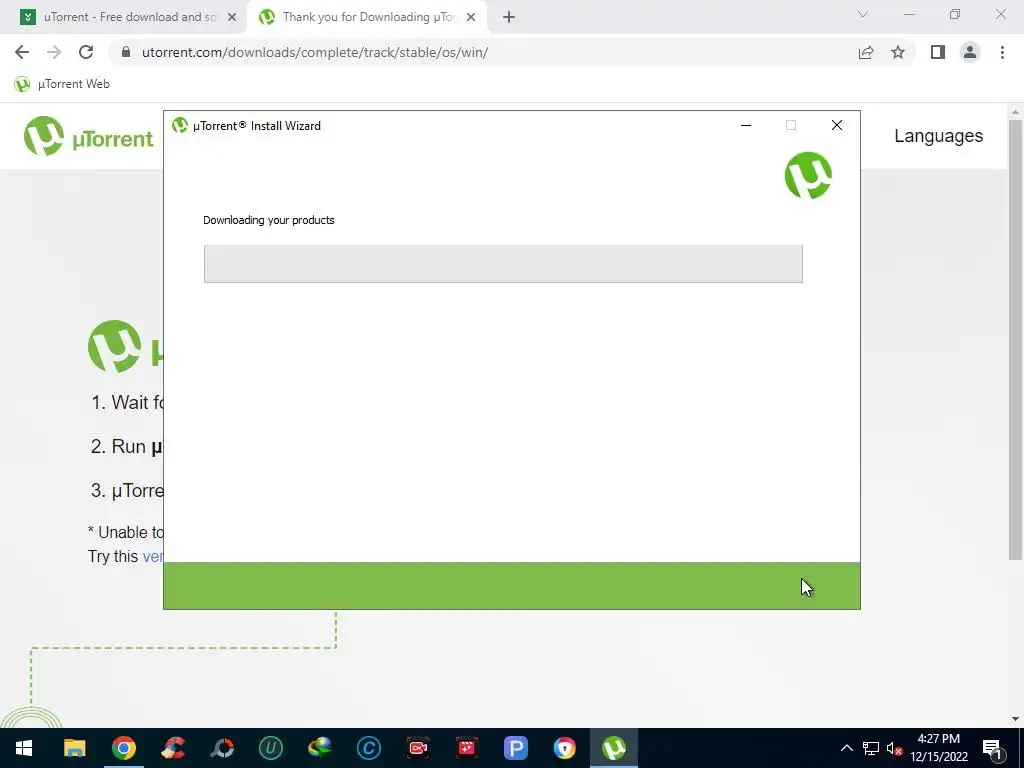Open the Windows Start menu
The width and height of the screenshot is (1024, 768).
(x=24, y=748)
